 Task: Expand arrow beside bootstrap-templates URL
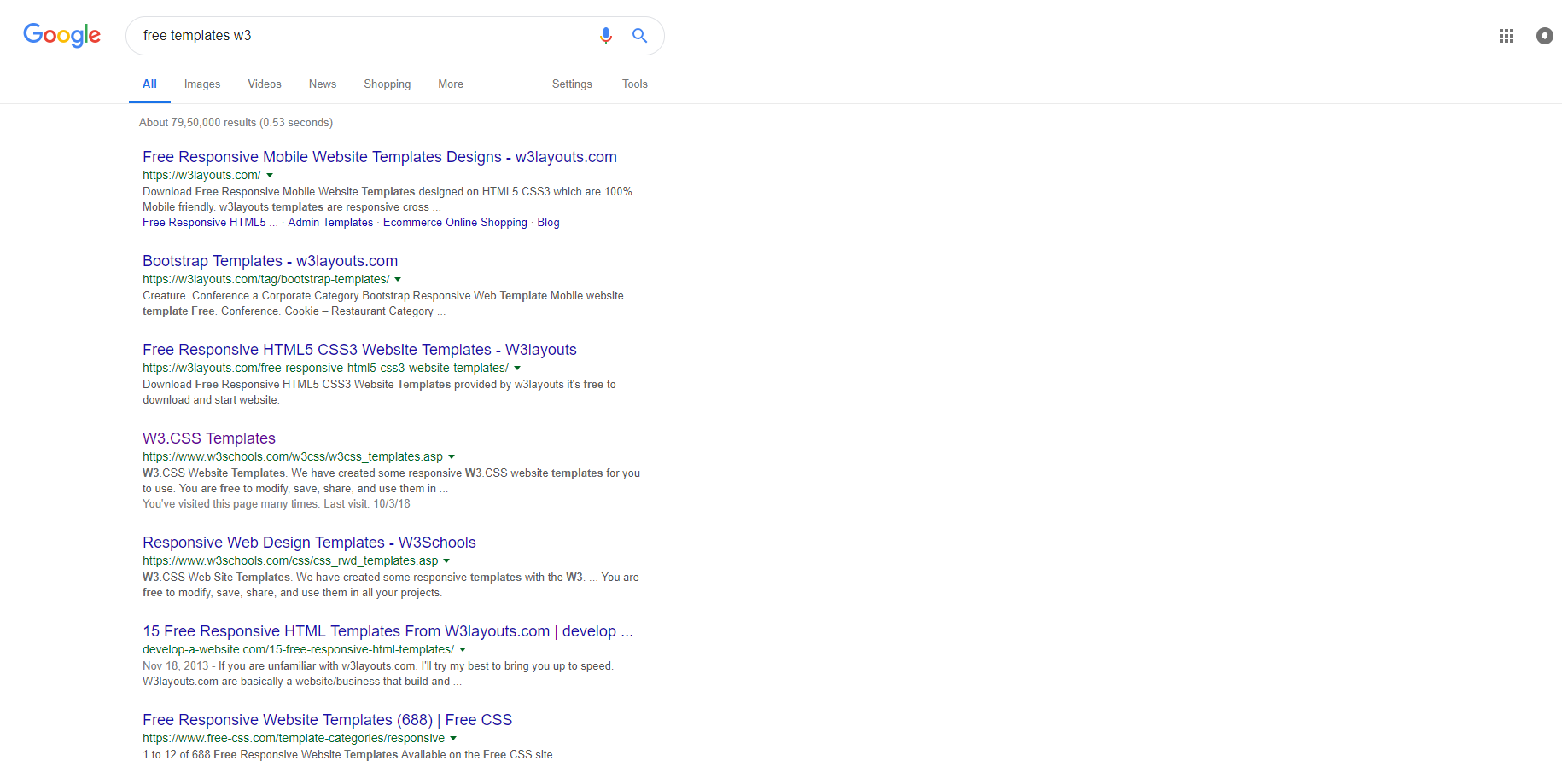tap(398, 280)
